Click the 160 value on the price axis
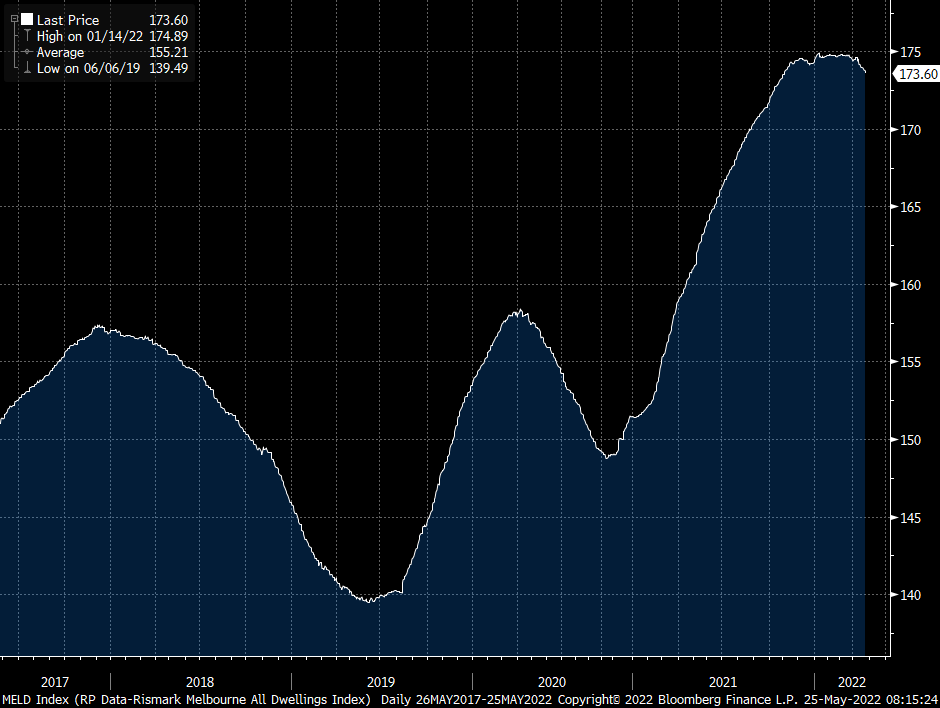 [x=909, y=284]
